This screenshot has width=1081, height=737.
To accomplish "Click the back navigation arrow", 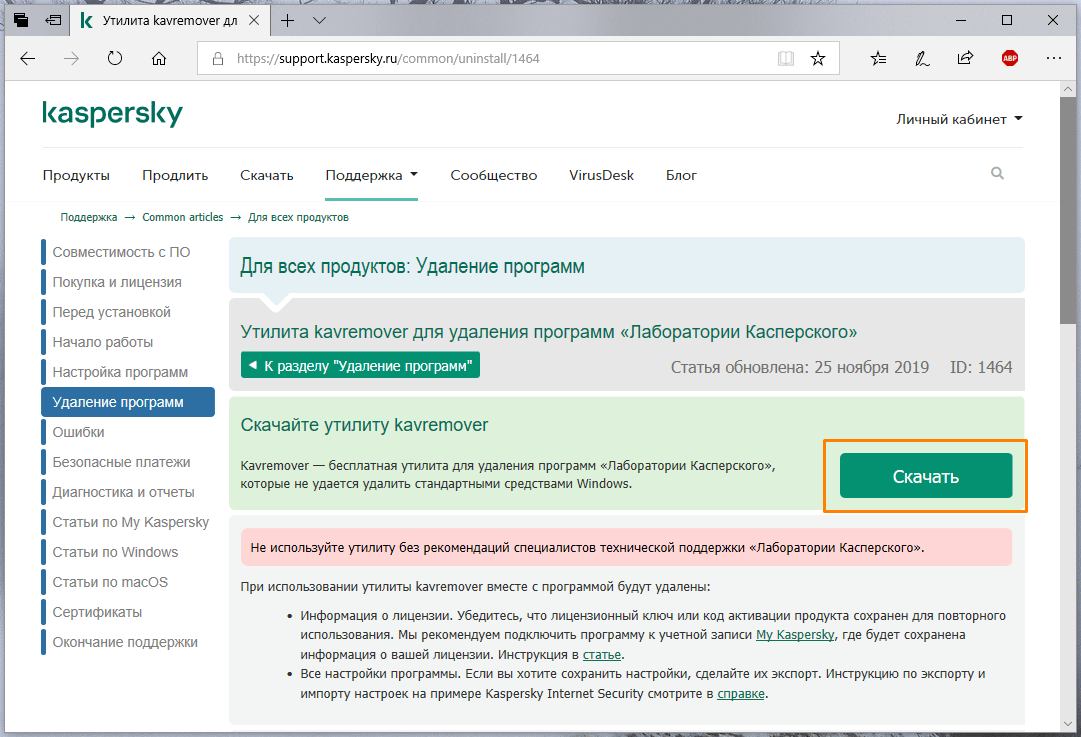I will click(x=27, y=58).
